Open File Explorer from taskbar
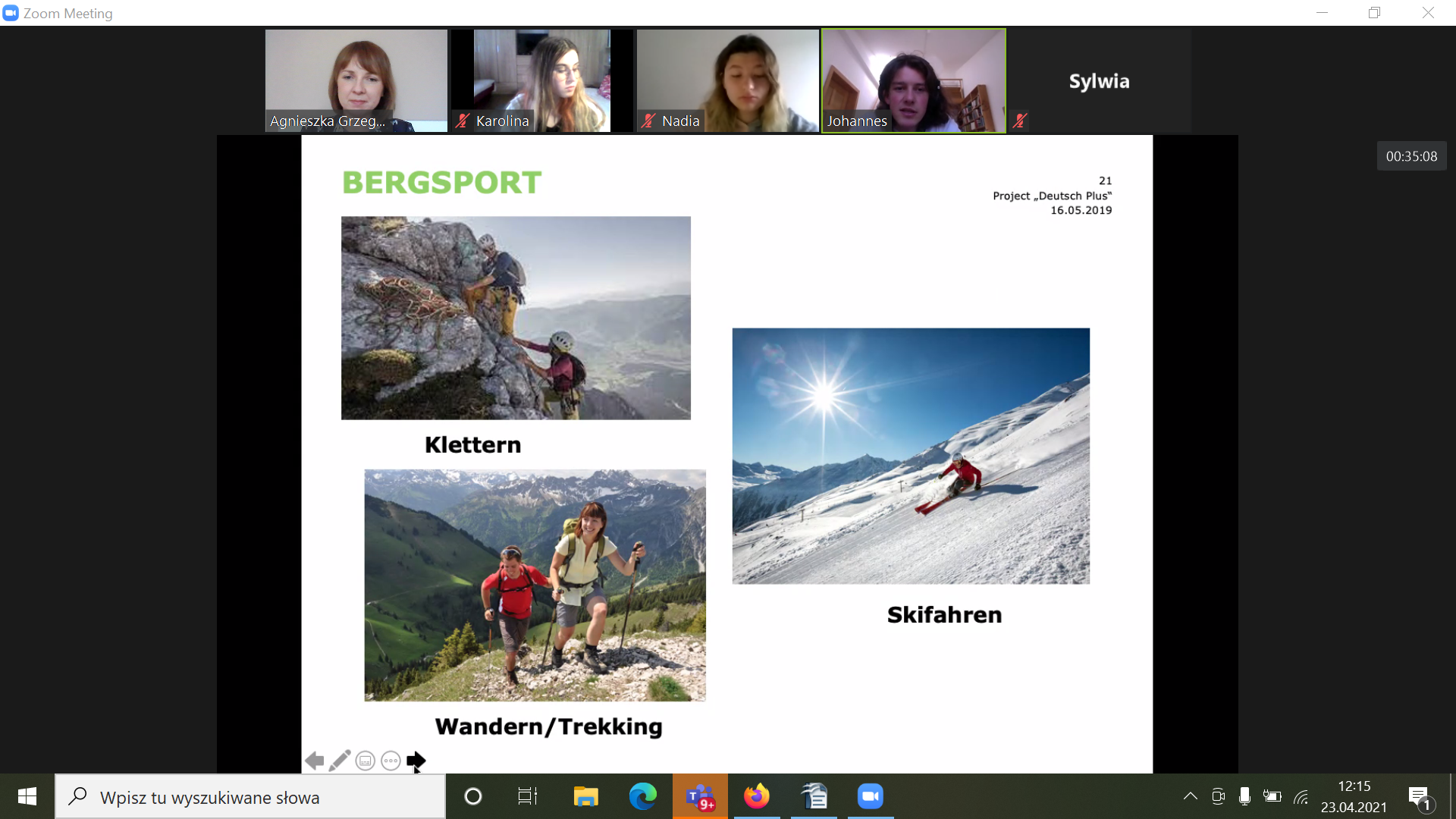 [585, 796]
